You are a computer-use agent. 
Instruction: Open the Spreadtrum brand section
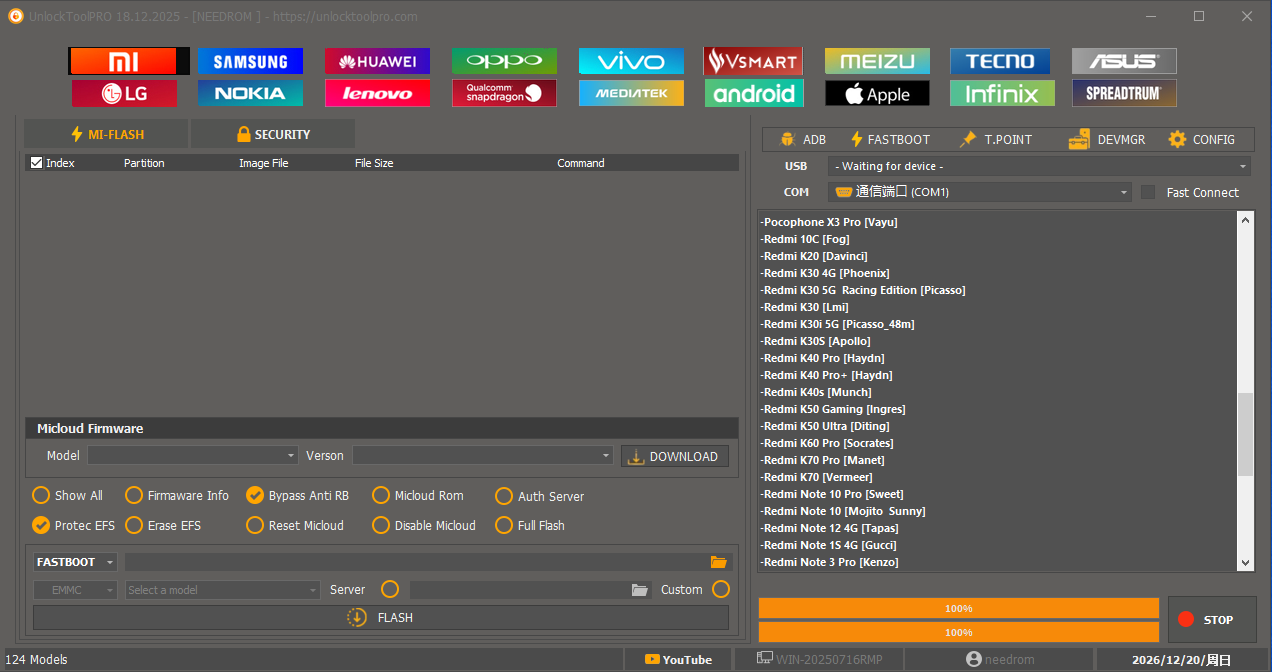(1124, 94)
